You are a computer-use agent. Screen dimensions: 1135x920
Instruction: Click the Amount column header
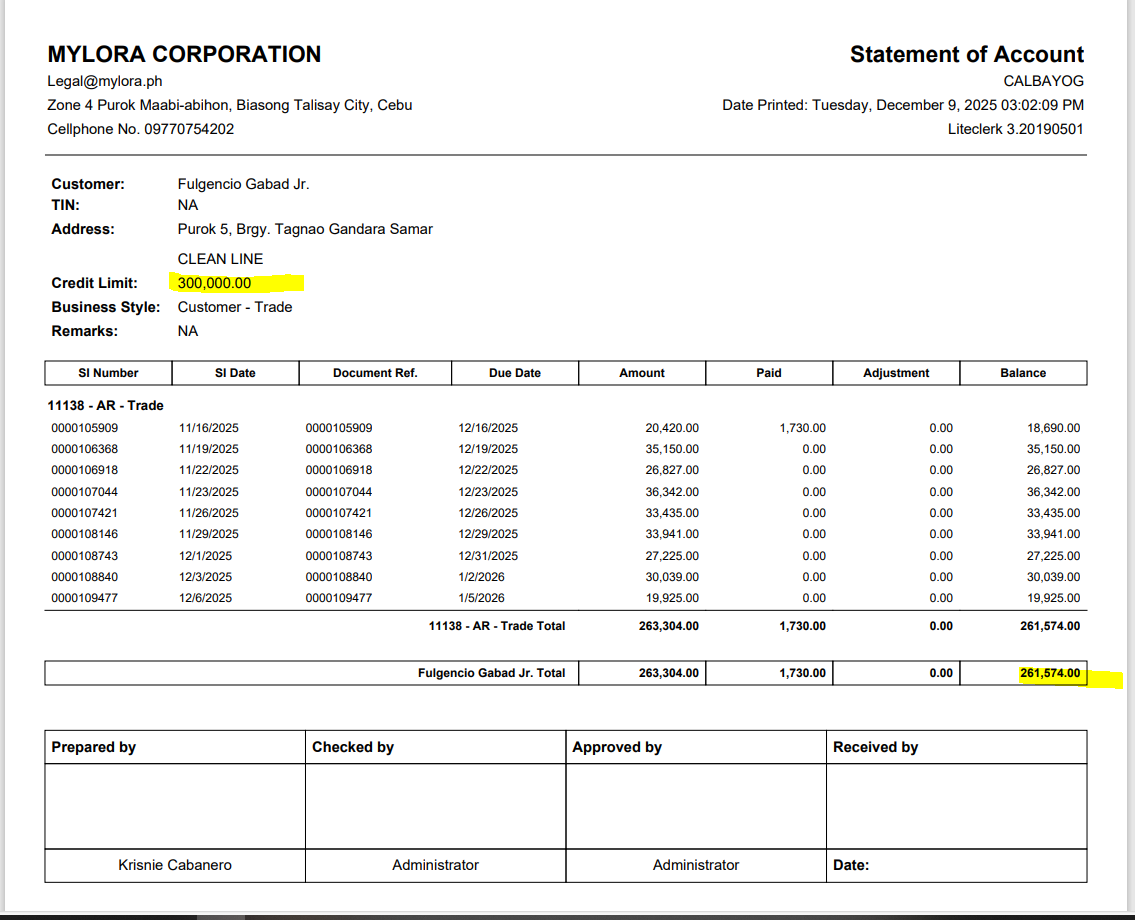642,373
